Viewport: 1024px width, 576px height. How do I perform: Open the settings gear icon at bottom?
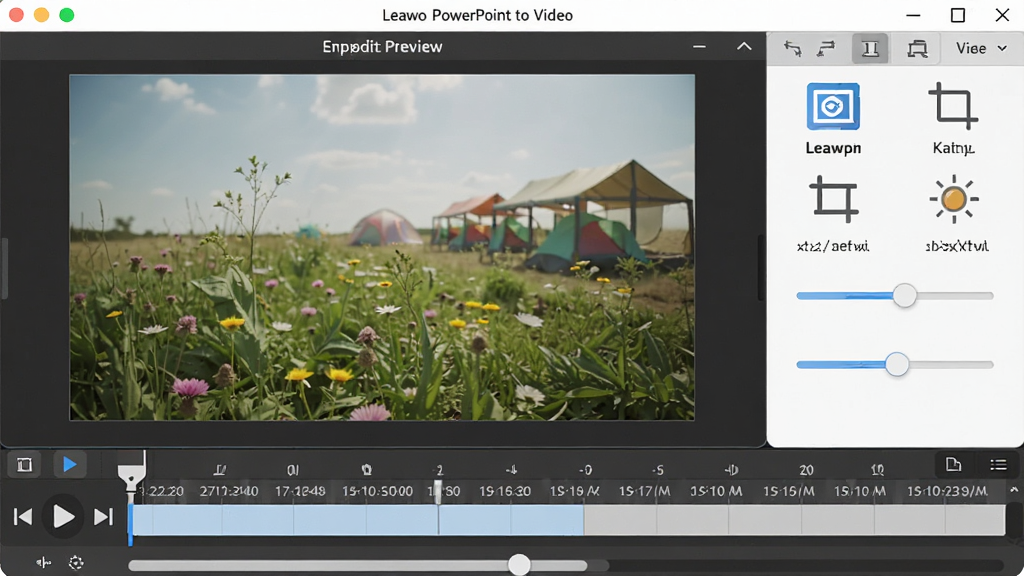[76, 562]
